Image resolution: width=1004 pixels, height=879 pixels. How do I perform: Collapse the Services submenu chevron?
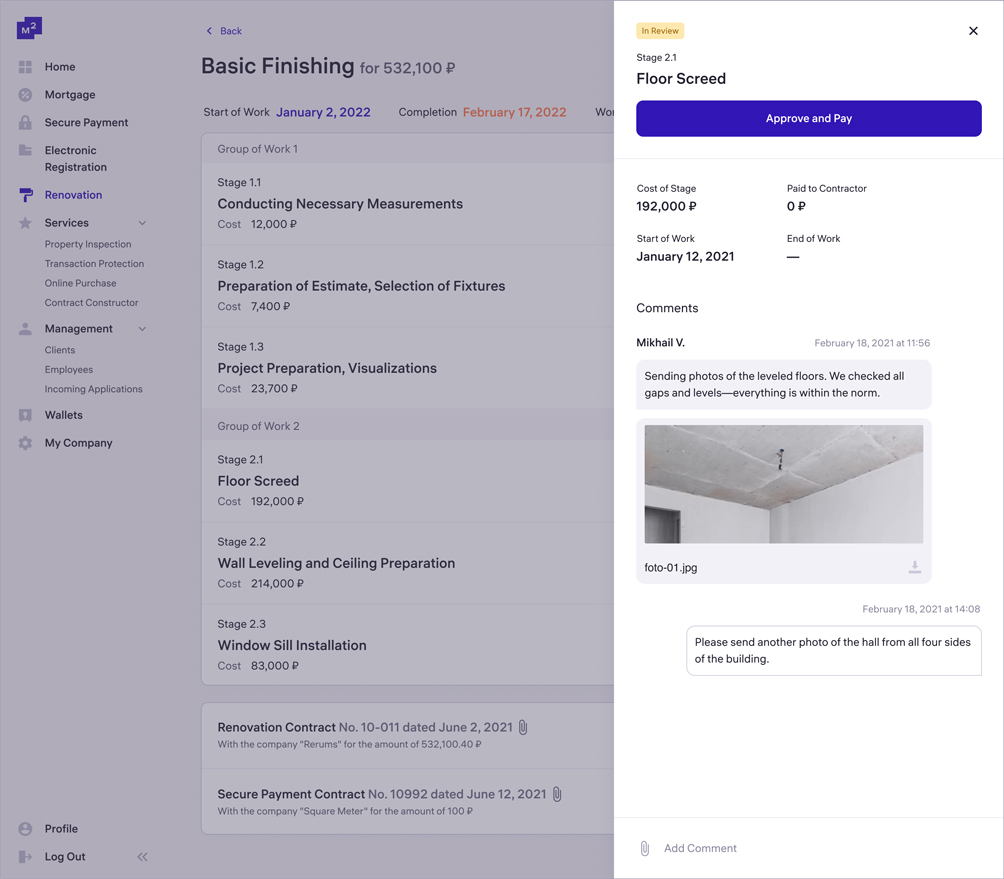coord(142,223)
